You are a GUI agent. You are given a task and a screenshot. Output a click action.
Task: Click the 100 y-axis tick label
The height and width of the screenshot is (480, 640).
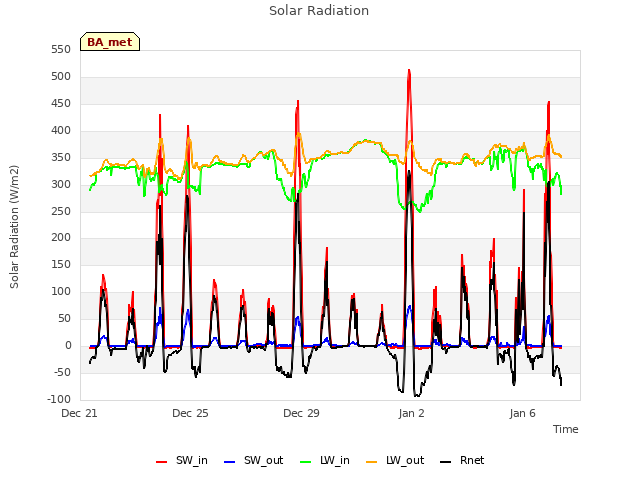coord(61,291)
